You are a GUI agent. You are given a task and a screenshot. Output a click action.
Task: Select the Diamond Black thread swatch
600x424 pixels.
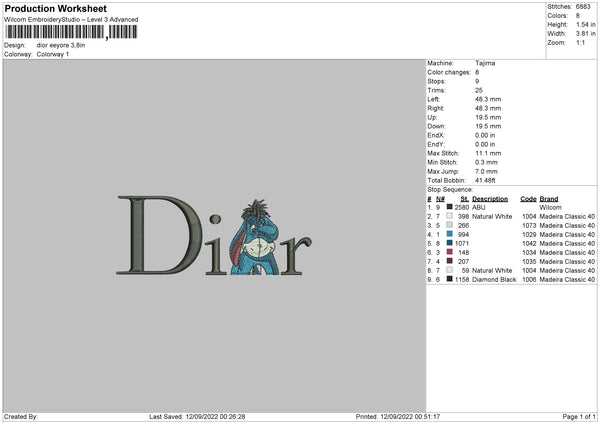[450, 279]
